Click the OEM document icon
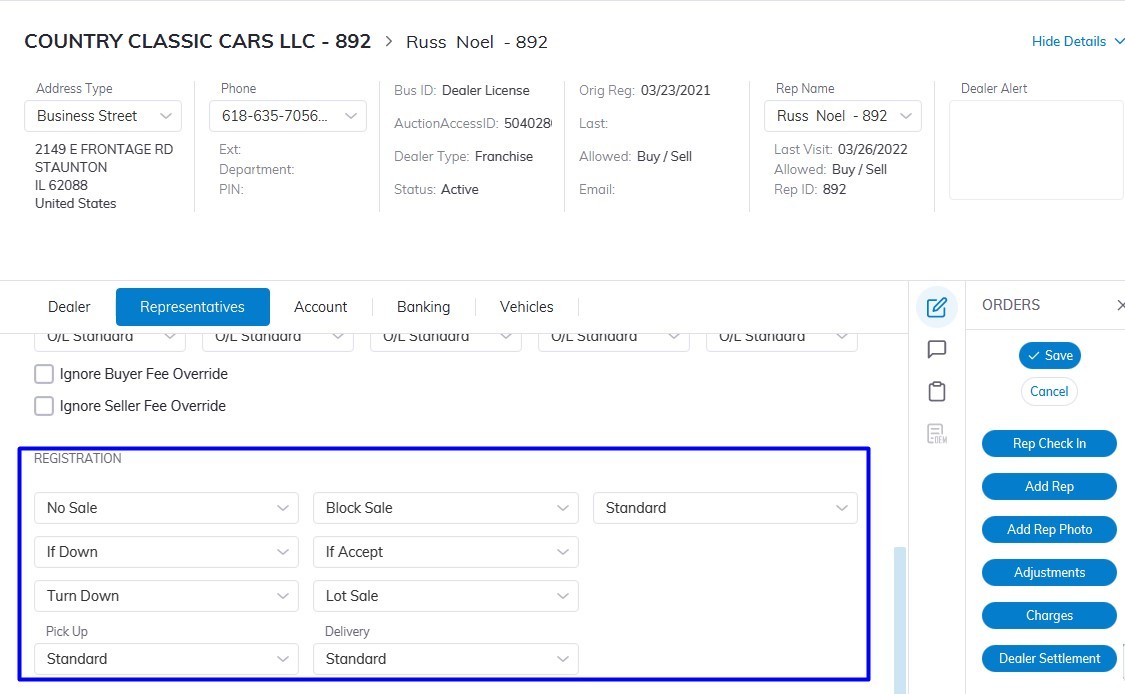This screenshot has height=694, width=1125. click(x=936, y=433)
